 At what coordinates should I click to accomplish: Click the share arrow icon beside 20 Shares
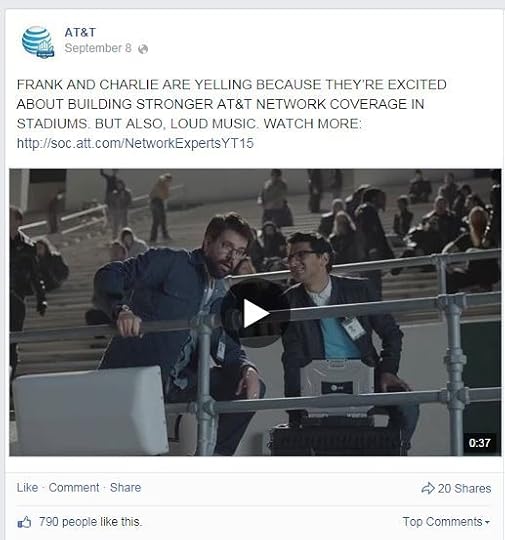(428, 488)
